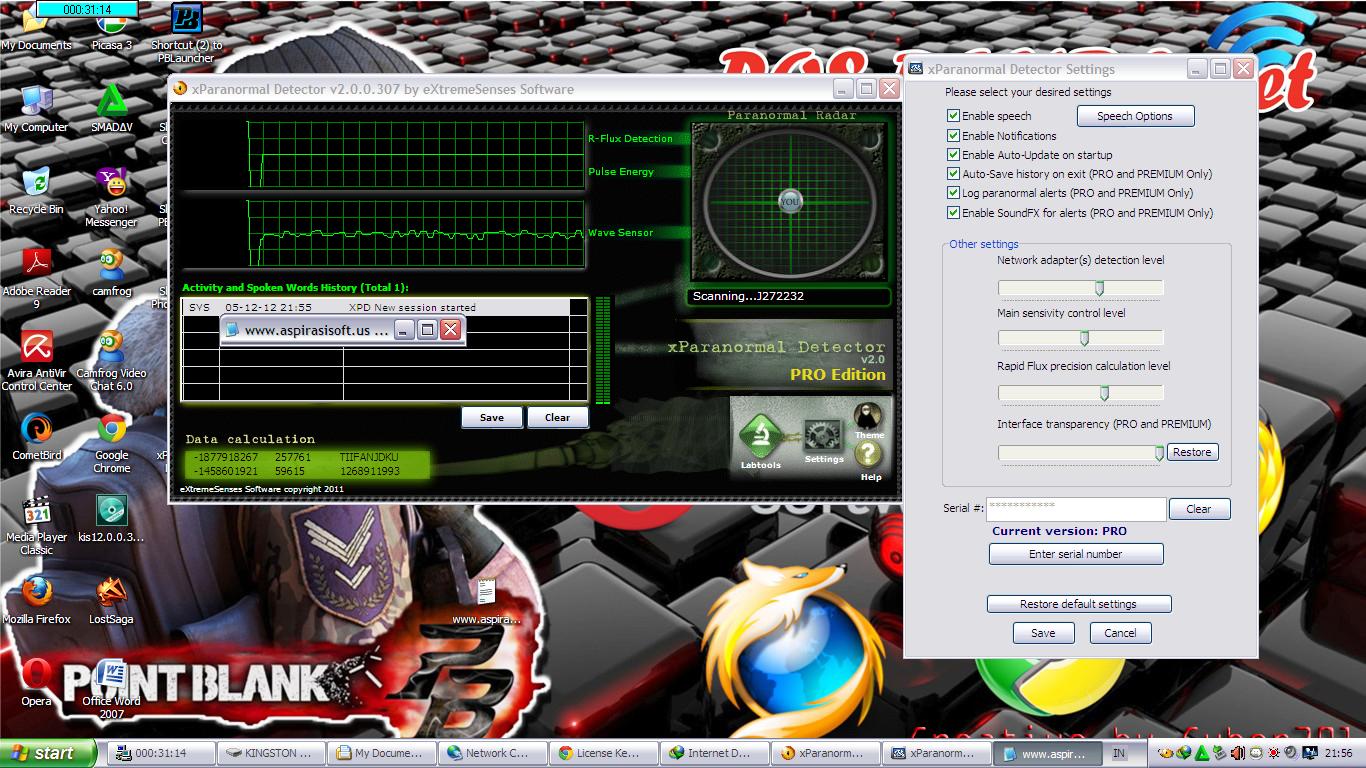Click R-Flux Detection label
The width and height of the screenshot is (1366, 768).
point(630,139)
